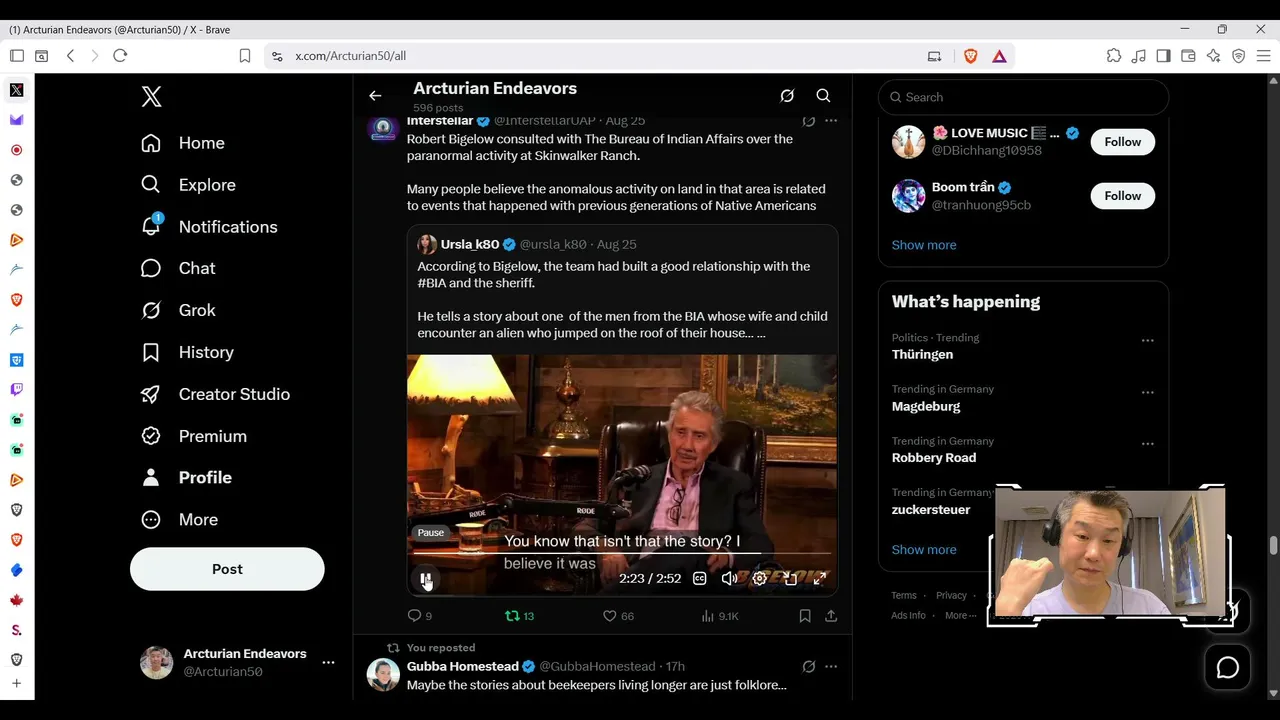Open the Robbery Road trending topic

pos(934,458)
